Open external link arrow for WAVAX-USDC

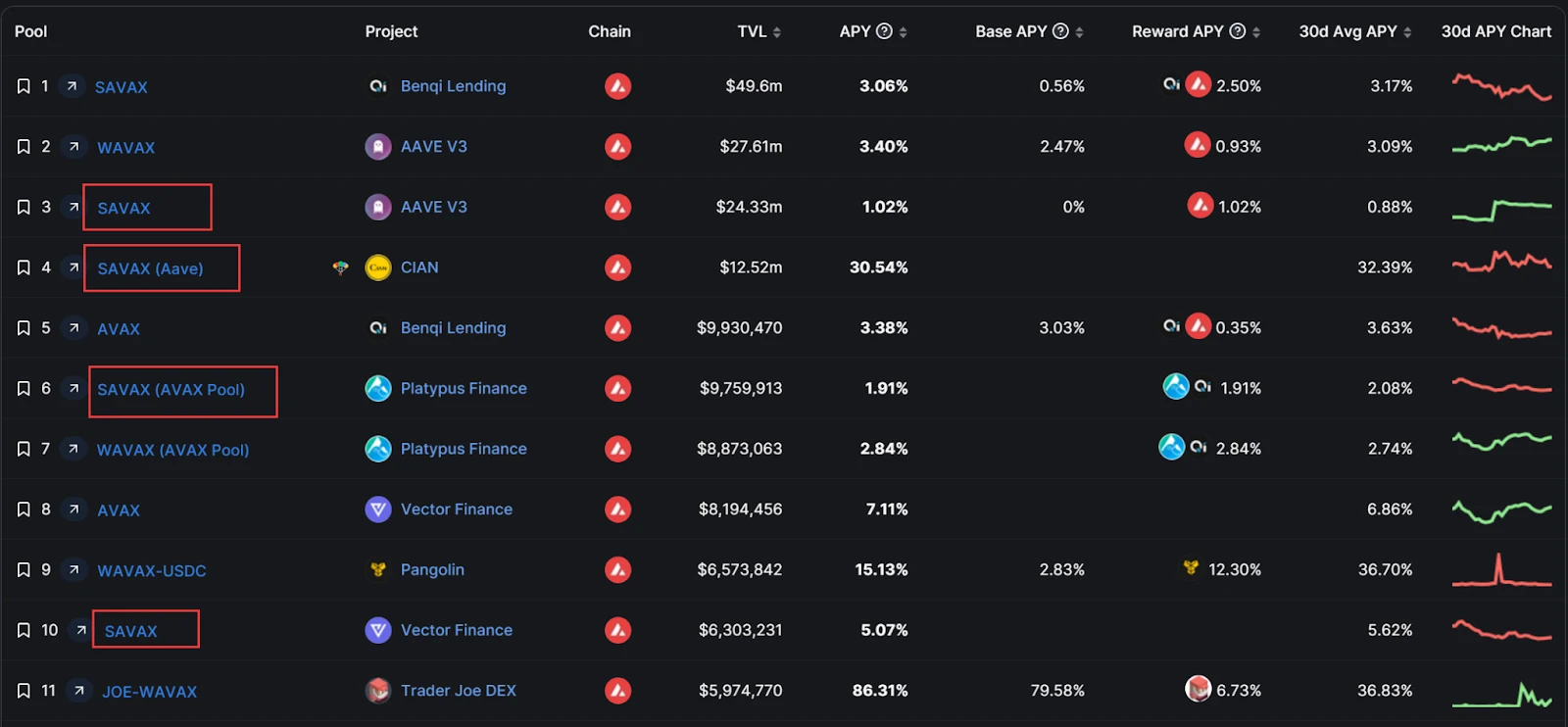pos(73,570)
